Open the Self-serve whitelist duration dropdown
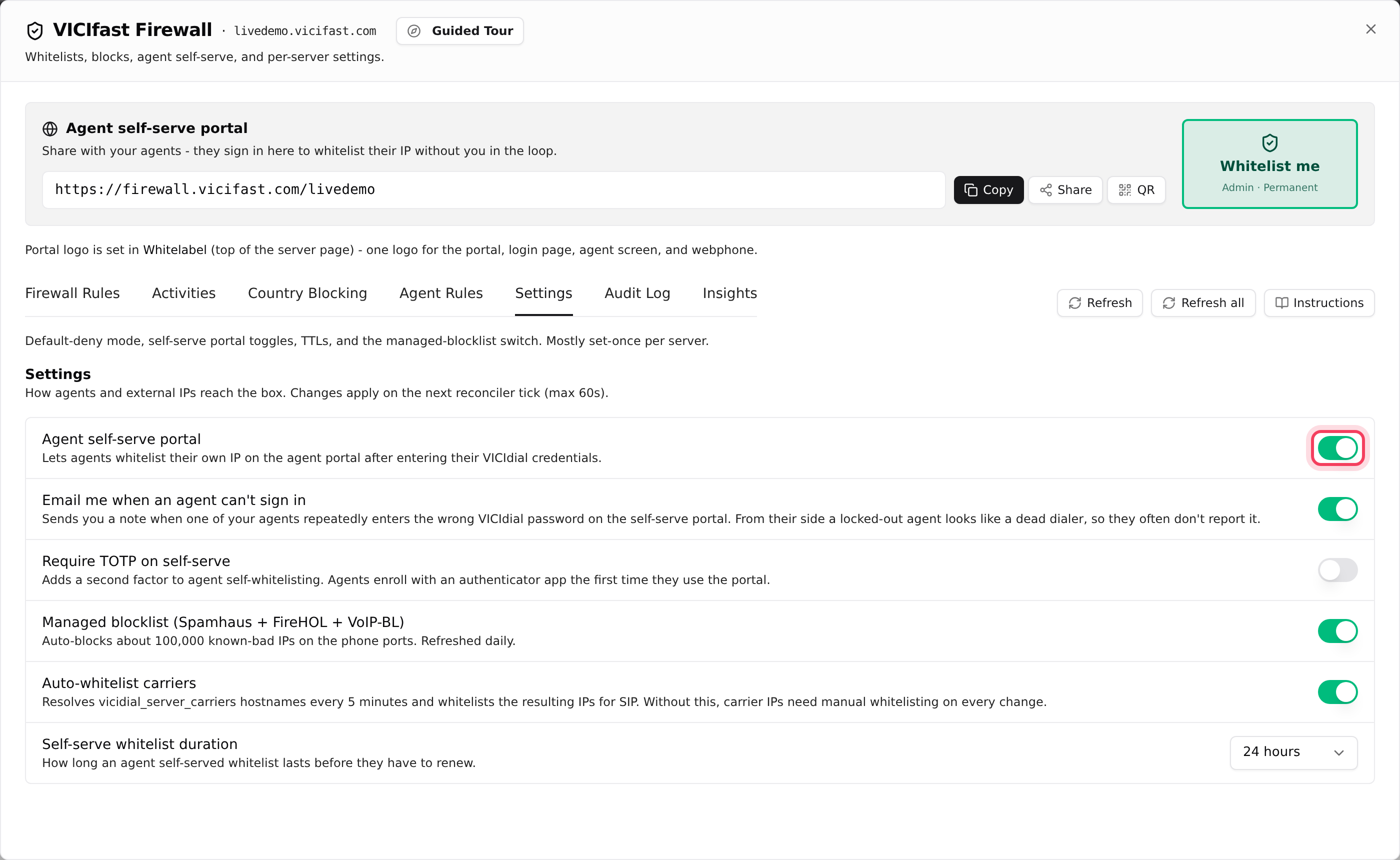The image size is (1400, 860). 1293,752
